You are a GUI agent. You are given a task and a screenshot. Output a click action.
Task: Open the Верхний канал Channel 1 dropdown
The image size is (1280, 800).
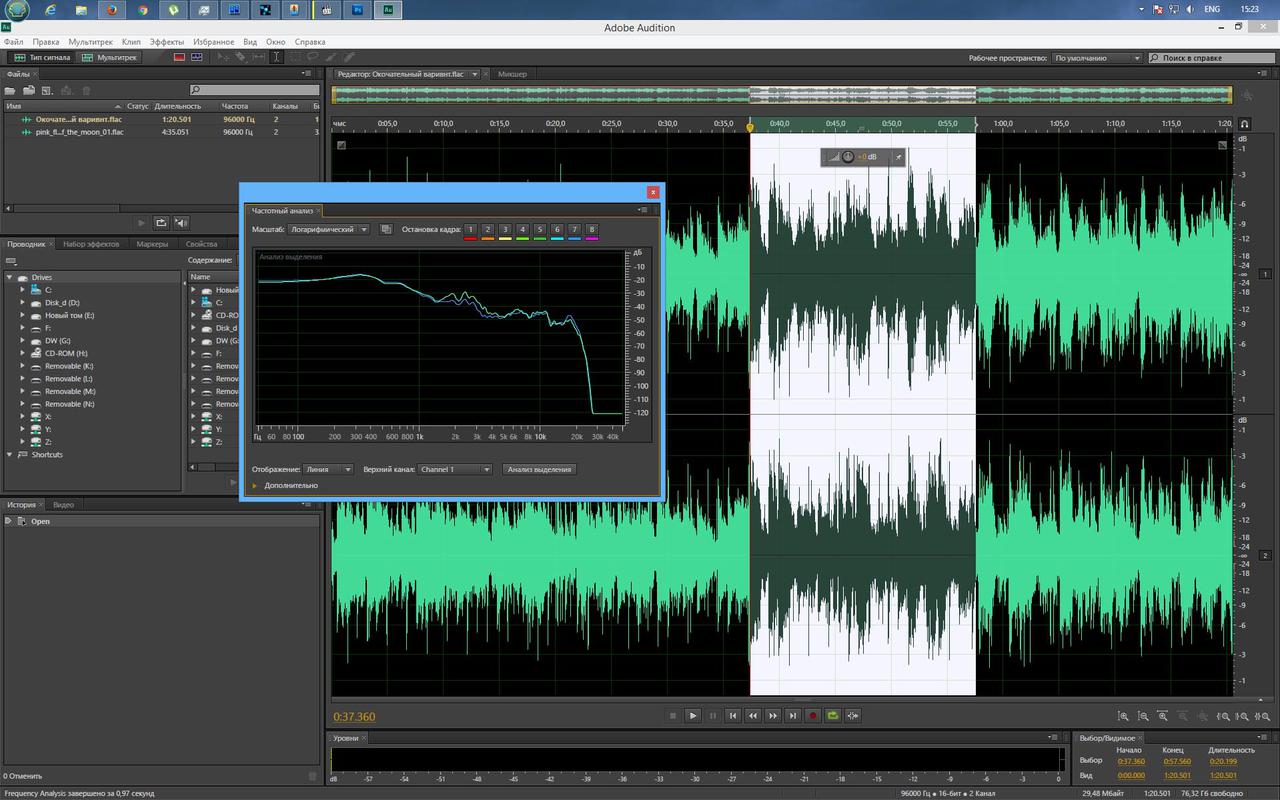coord(456,469)
